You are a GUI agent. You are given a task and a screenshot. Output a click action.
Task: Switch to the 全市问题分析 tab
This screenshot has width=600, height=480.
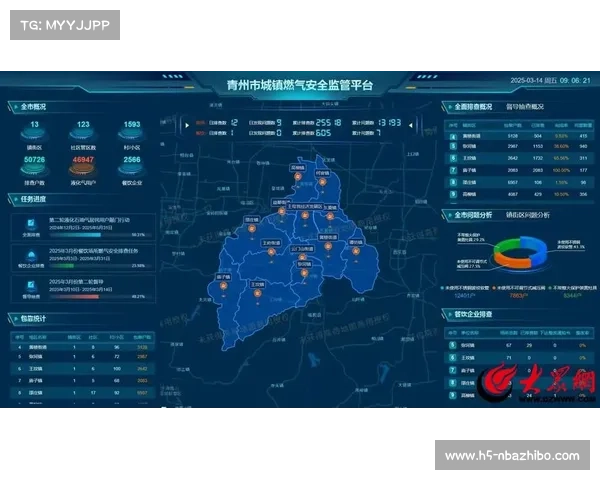[x=473, y=215]
